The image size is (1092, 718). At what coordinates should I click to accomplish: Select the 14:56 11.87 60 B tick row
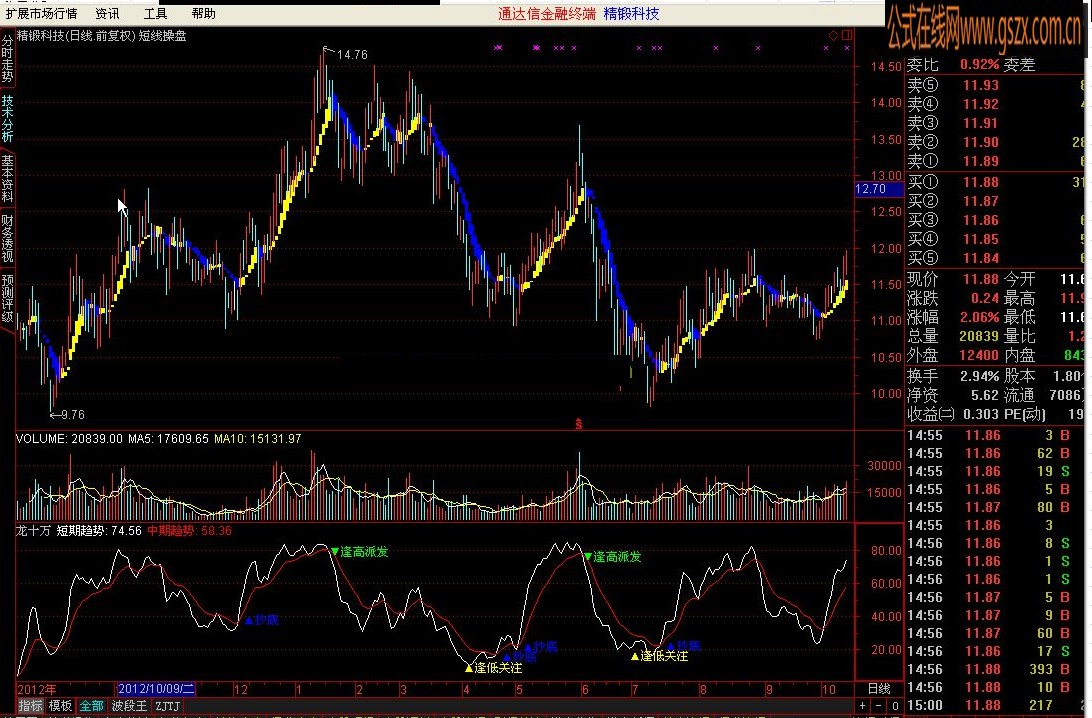point(997,634)
